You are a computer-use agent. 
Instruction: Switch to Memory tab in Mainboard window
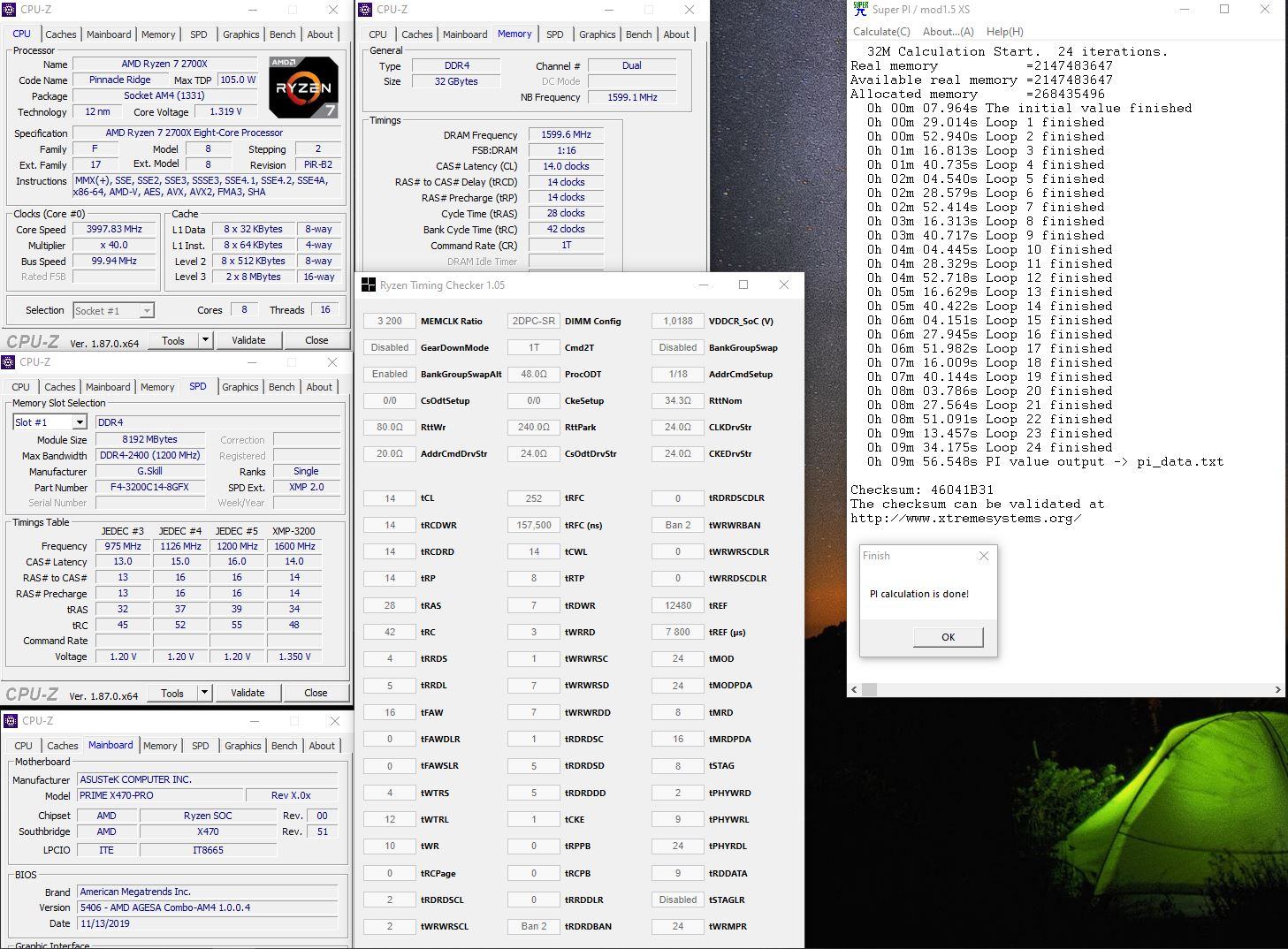tap(160, 746)
